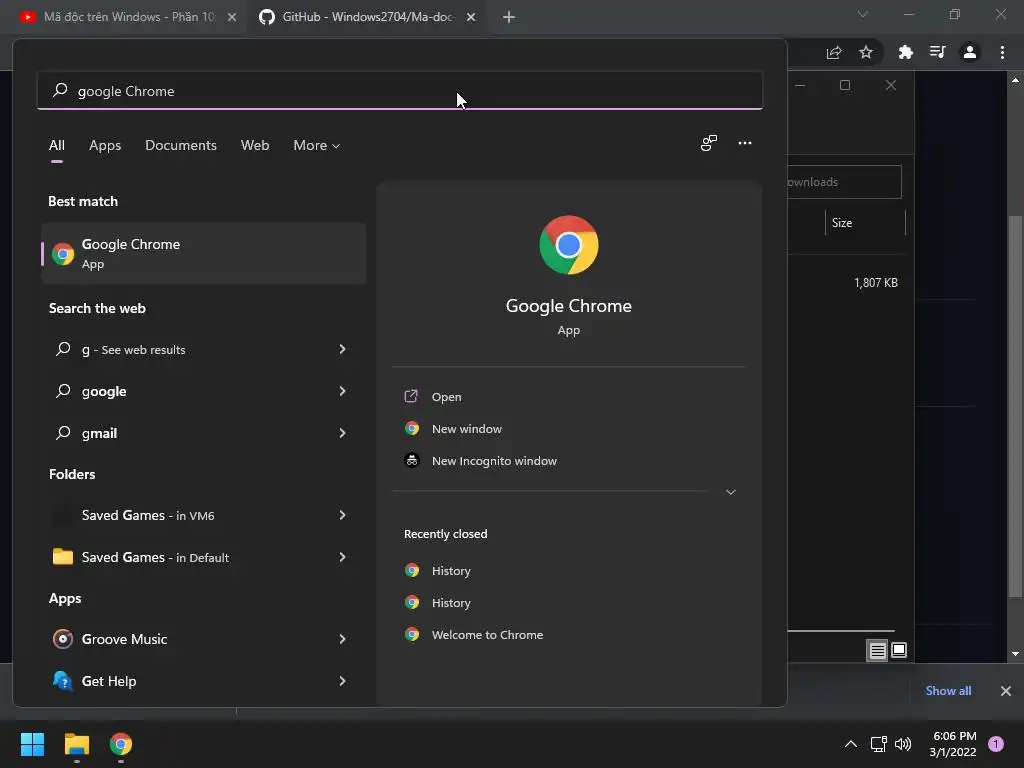Open the search feedback people icon
Image resolution: width=1024 pixels, height=768 pixels.
coord(709,143)
